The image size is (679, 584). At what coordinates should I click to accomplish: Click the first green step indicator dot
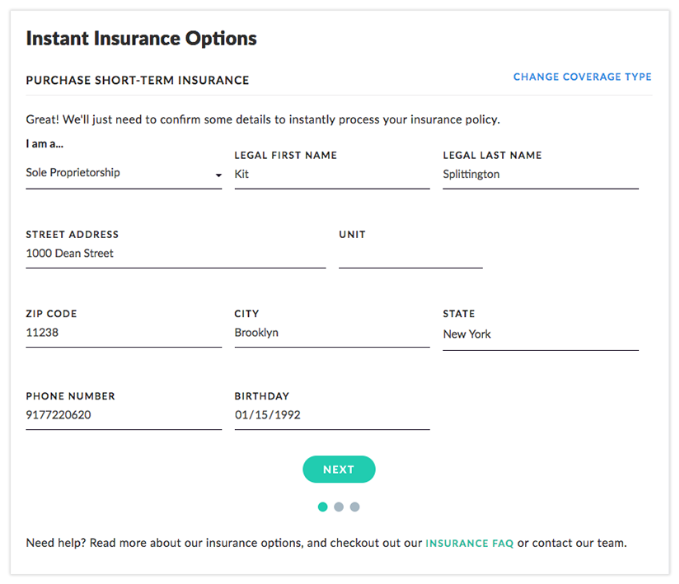click(x=322, y=507)
